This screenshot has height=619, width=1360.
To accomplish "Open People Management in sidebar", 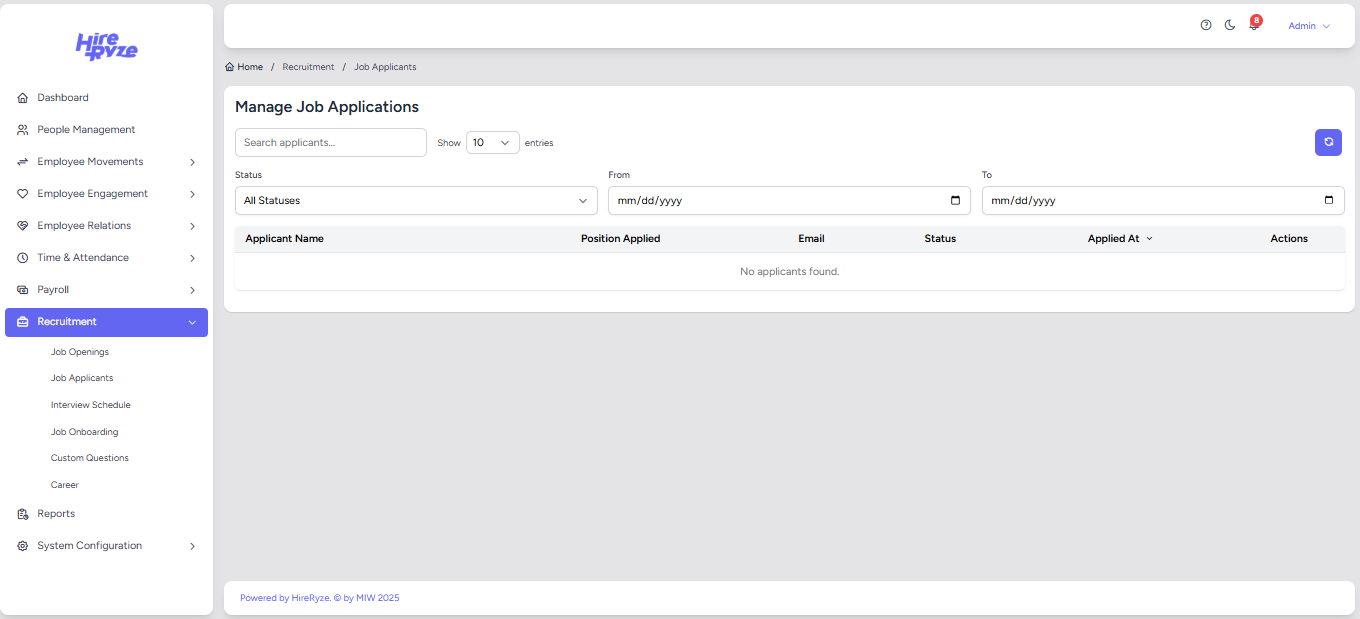I will click(86, 130).
